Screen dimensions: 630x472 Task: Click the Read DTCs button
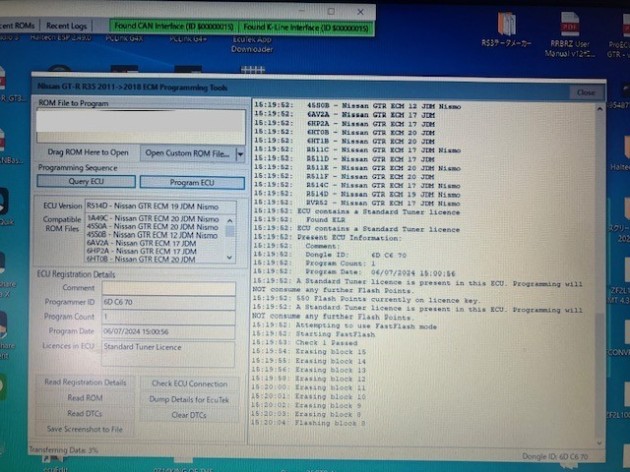point(85,413)
